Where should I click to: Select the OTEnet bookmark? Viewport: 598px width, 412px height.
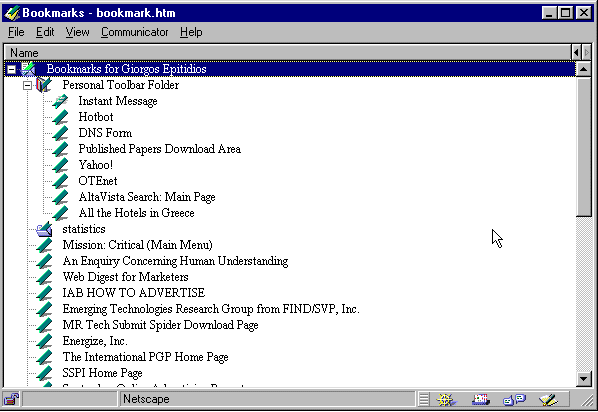tap(98, 181)
